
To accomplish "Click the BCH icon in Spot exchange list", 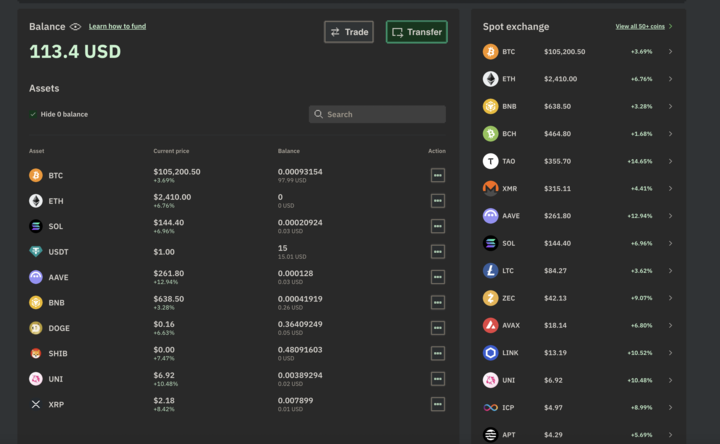I will pyautogui.click(x=490, y=134).
